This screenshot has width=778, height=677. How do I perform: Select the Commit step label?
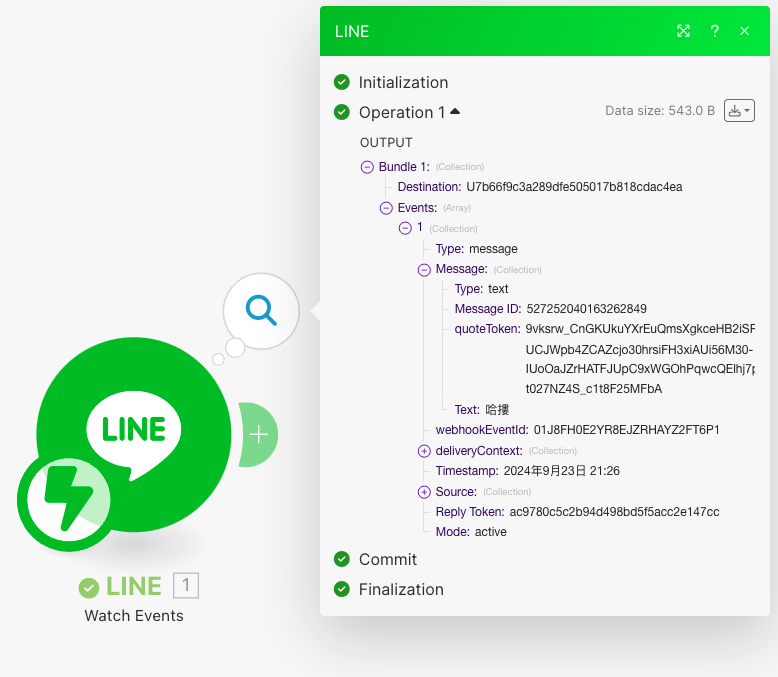(388, 559)
